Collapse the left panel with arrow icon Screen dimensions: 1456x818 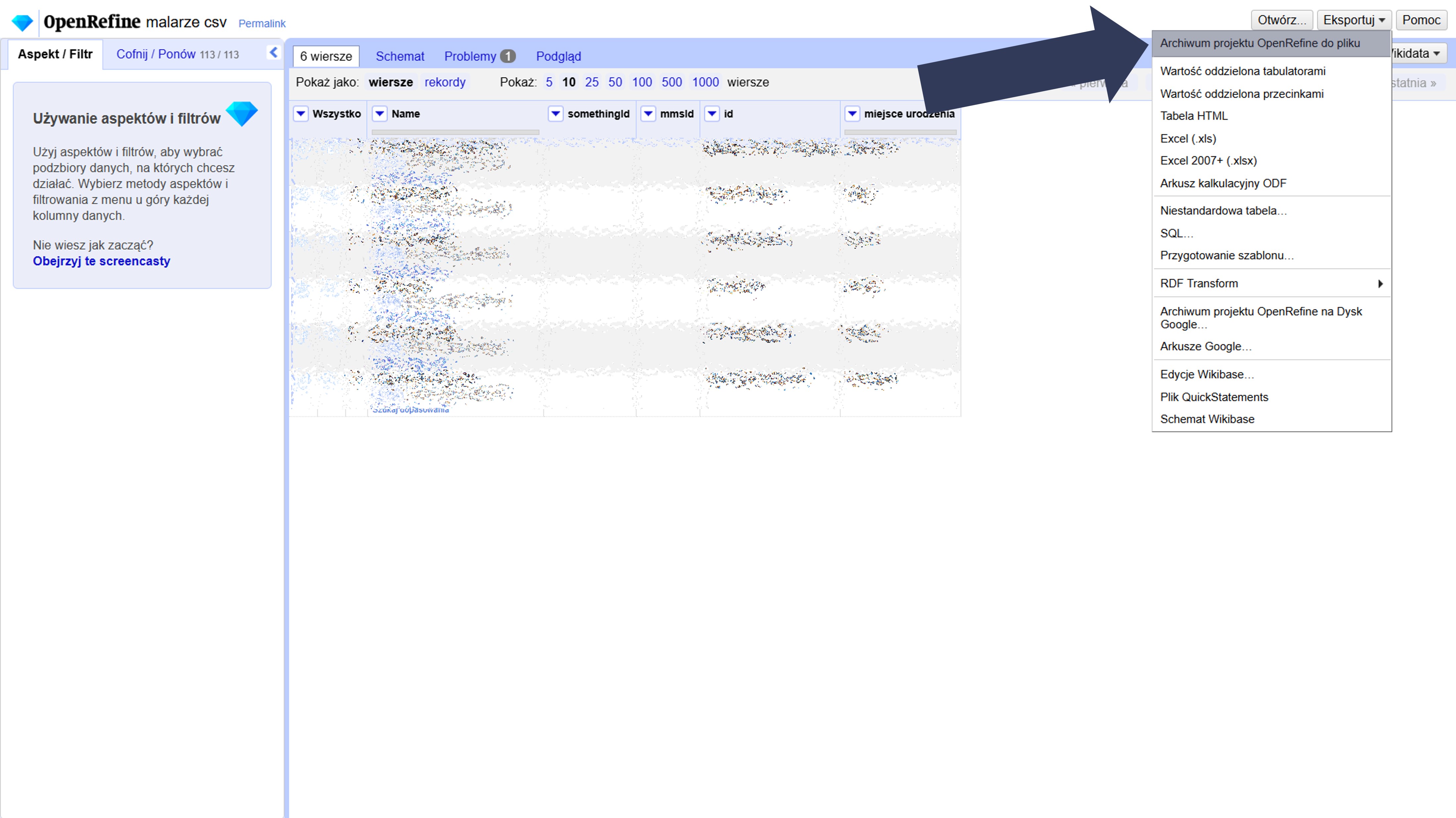click(274, 53)
